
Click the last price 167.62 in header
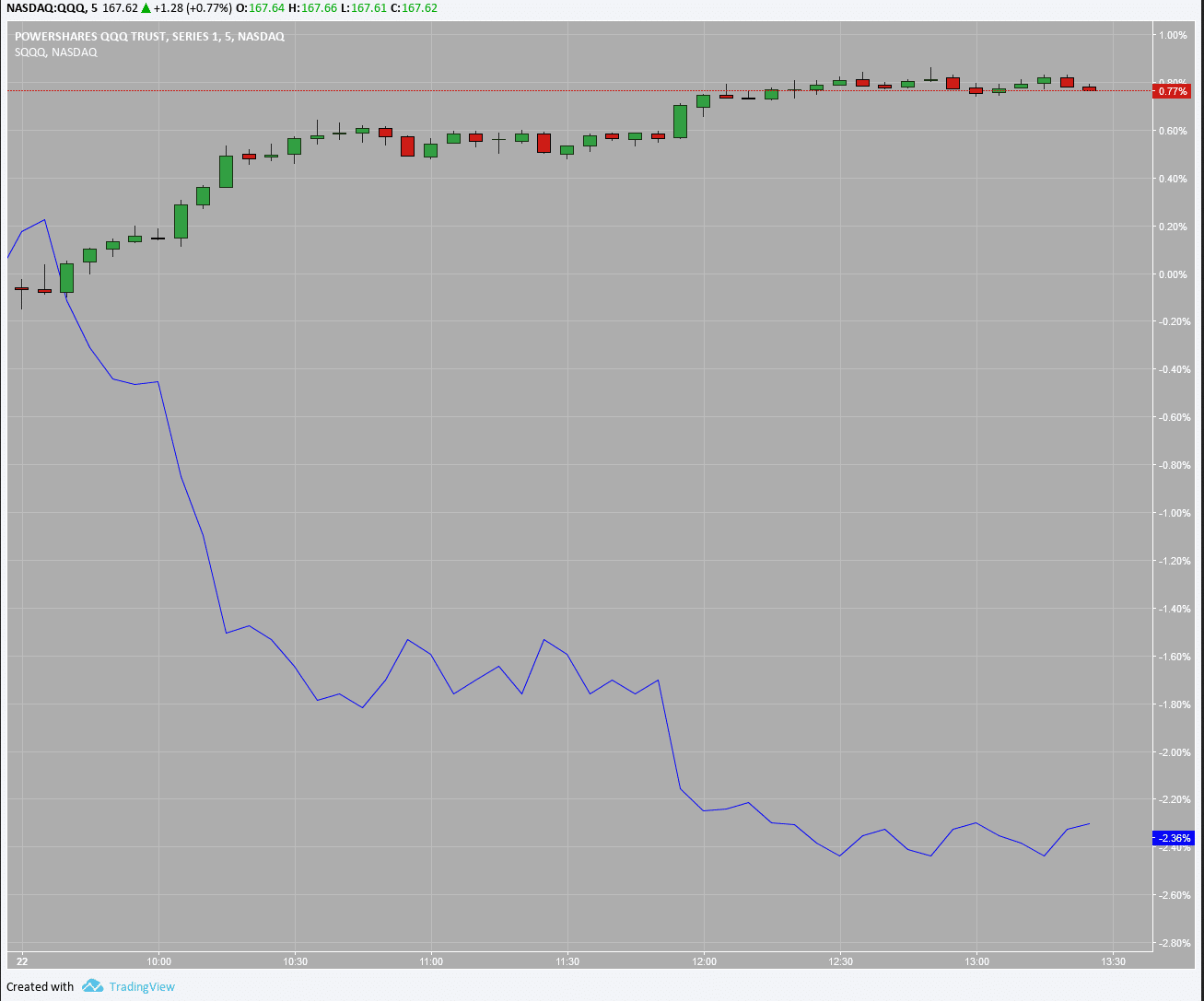point(120,8)
